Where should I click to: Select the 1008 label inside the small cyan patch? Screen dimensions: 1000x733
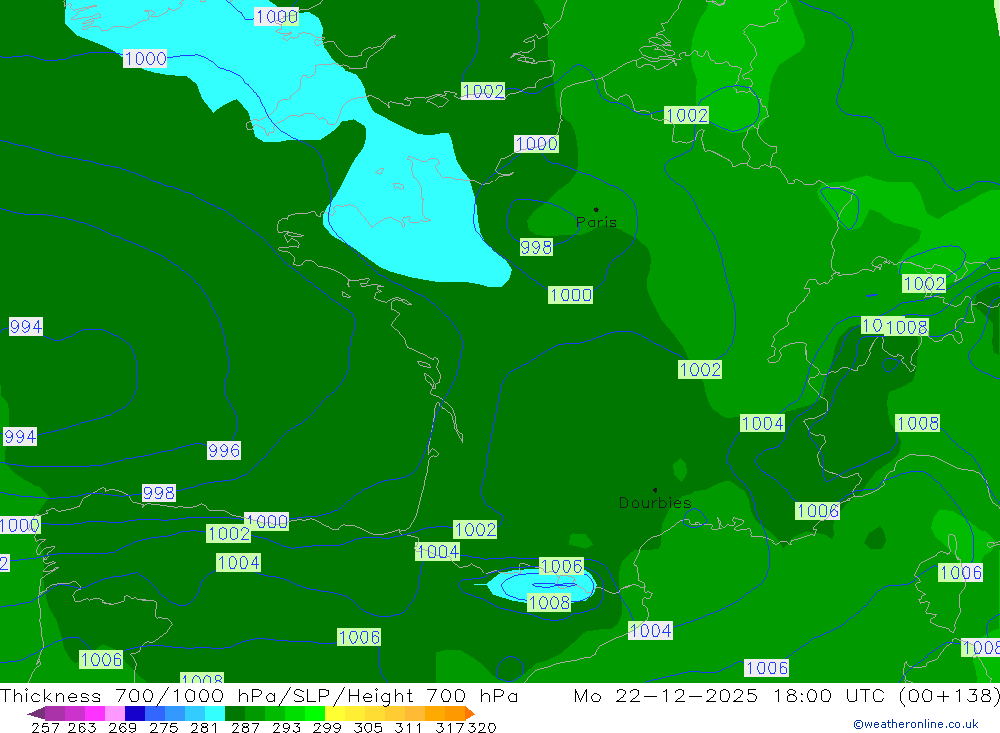pyautogui.click(x=549, y=602)
